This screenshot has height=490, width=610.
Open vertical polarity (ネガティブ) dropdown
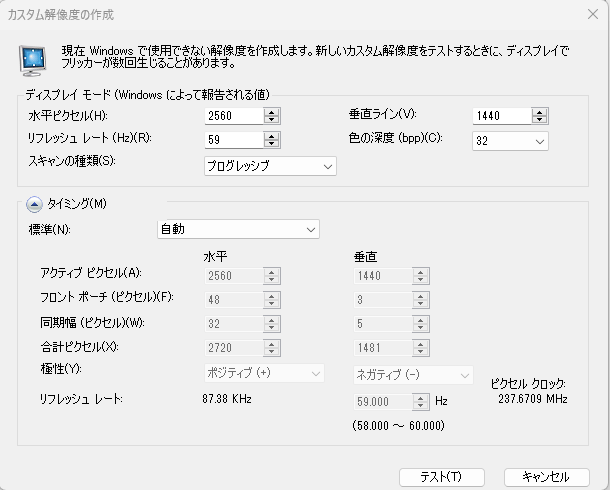click(413, 375)
